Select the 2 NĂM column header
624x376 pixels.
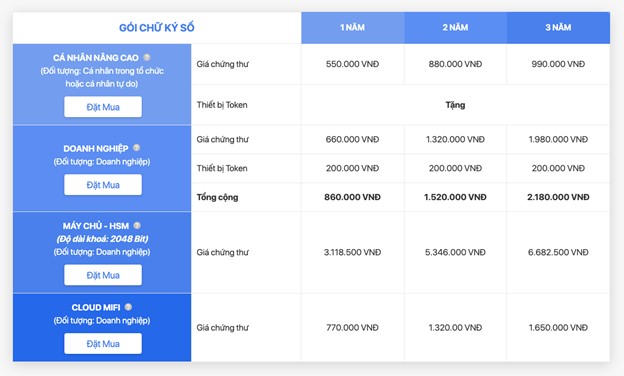tap(455, 27)
